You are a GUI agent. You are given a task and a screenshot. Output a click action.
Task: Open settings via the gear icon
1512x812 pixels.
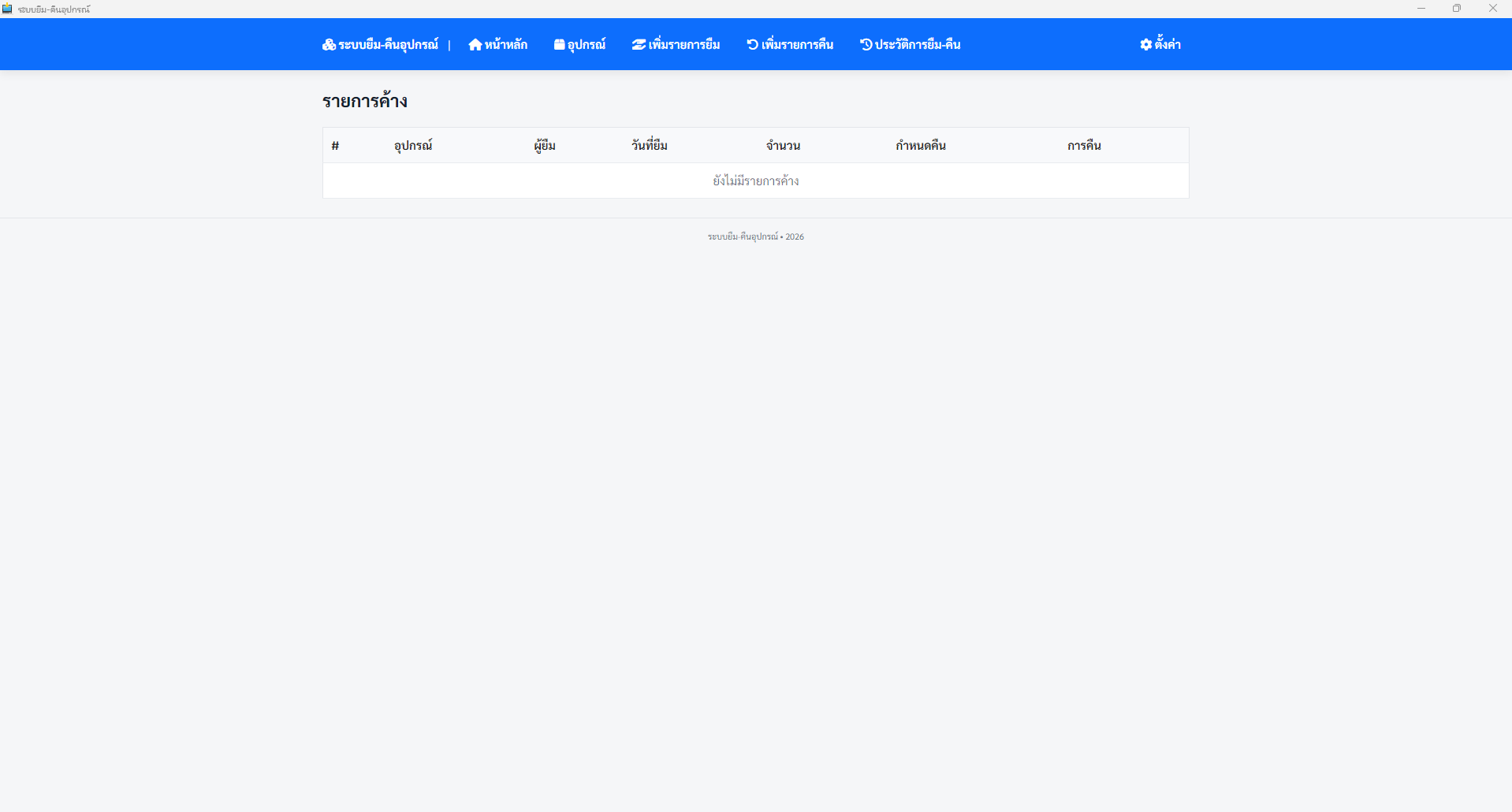(1145, 45)
